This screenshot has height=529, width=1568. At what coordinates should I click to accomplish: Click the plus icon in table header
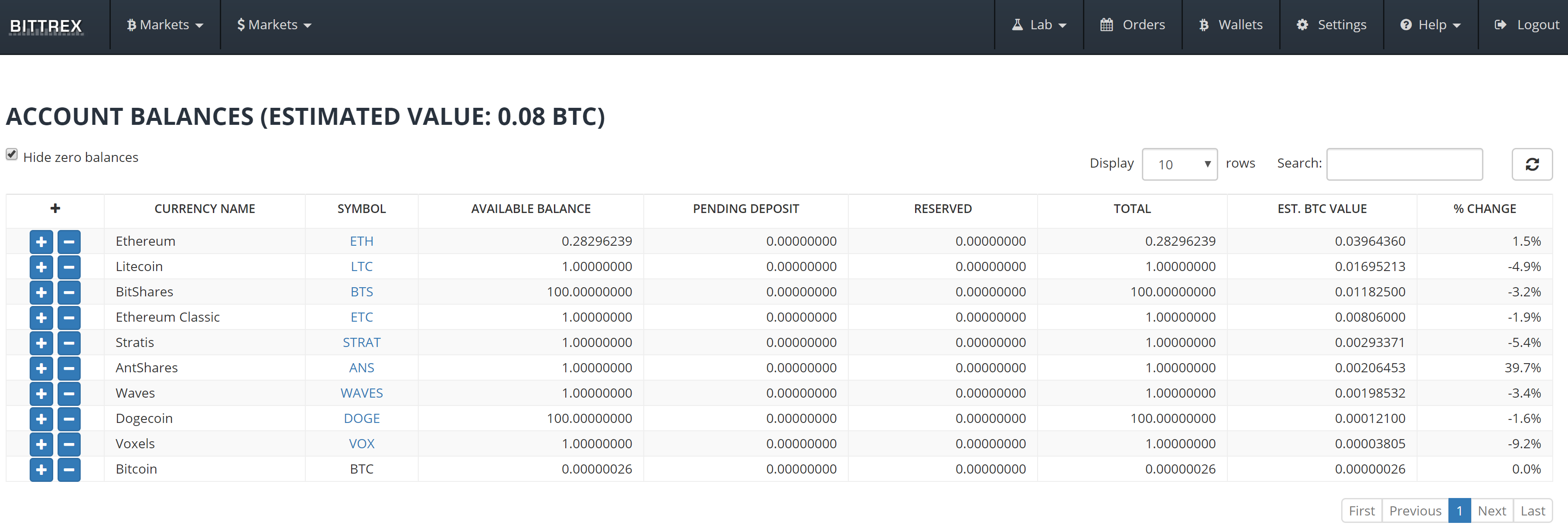coord(55,209)
